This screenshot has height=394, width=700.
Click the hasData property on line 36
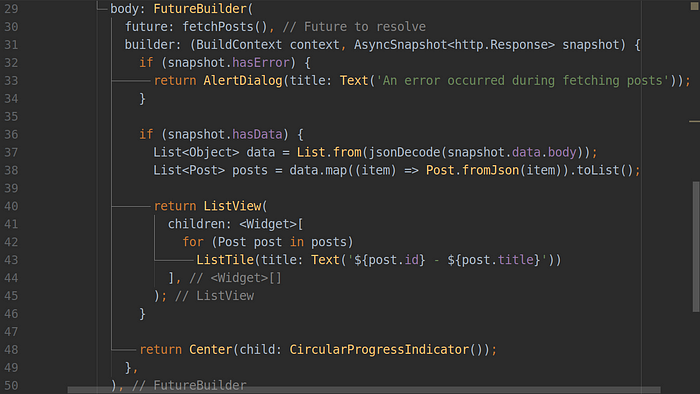click(x=257, y=134)
